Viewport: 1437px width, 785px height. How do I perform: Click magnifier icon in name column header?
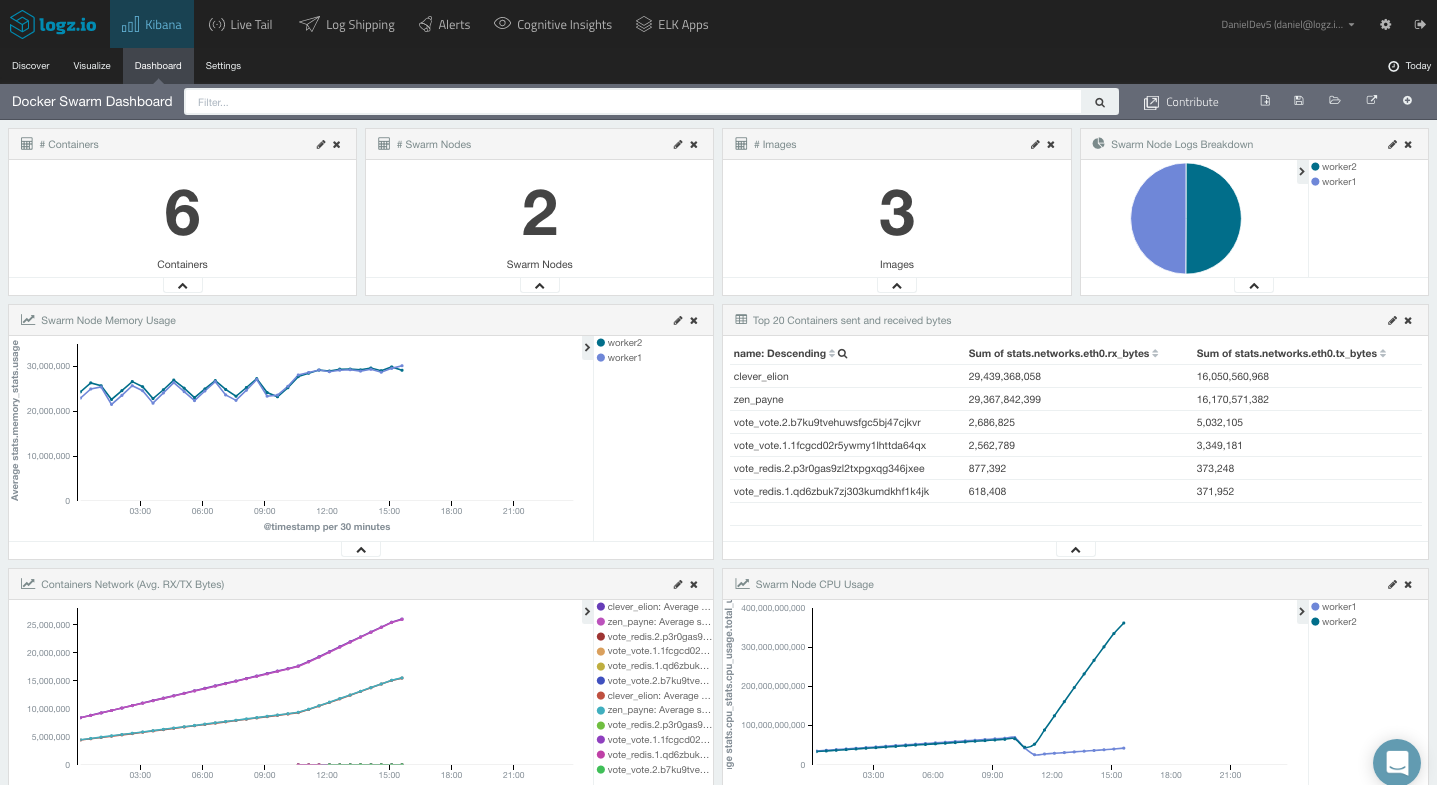point(843,353)
